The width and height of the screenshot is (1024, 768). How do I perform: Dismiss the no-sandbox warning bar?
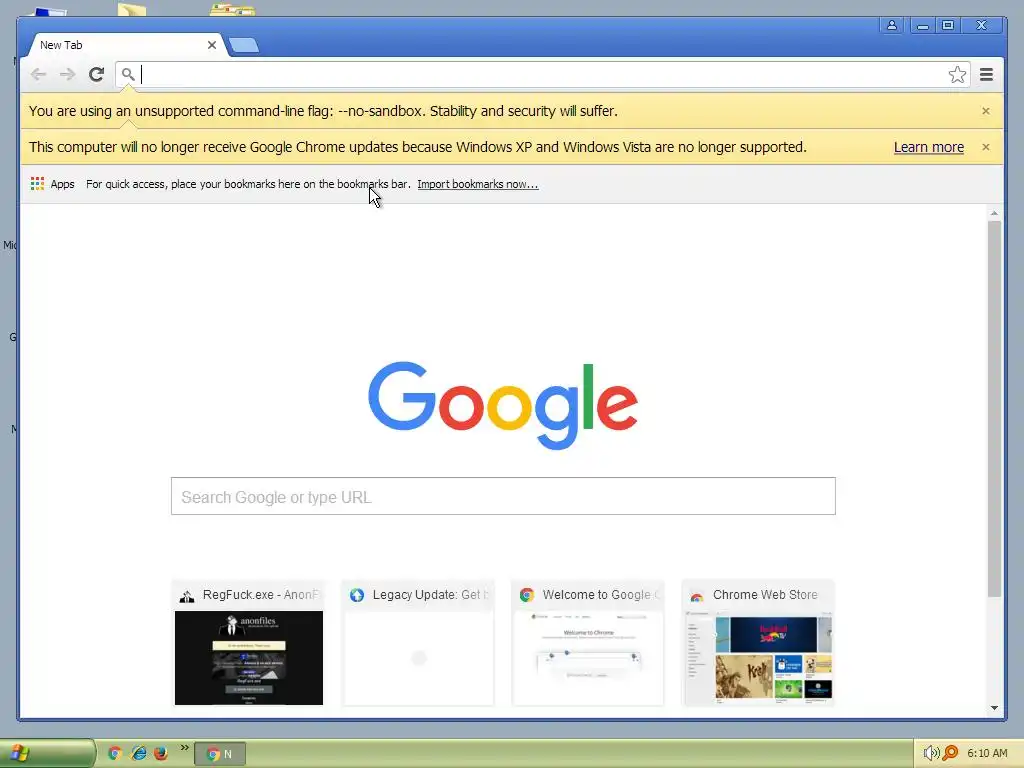pyautogui.click(x=985, y=111)
